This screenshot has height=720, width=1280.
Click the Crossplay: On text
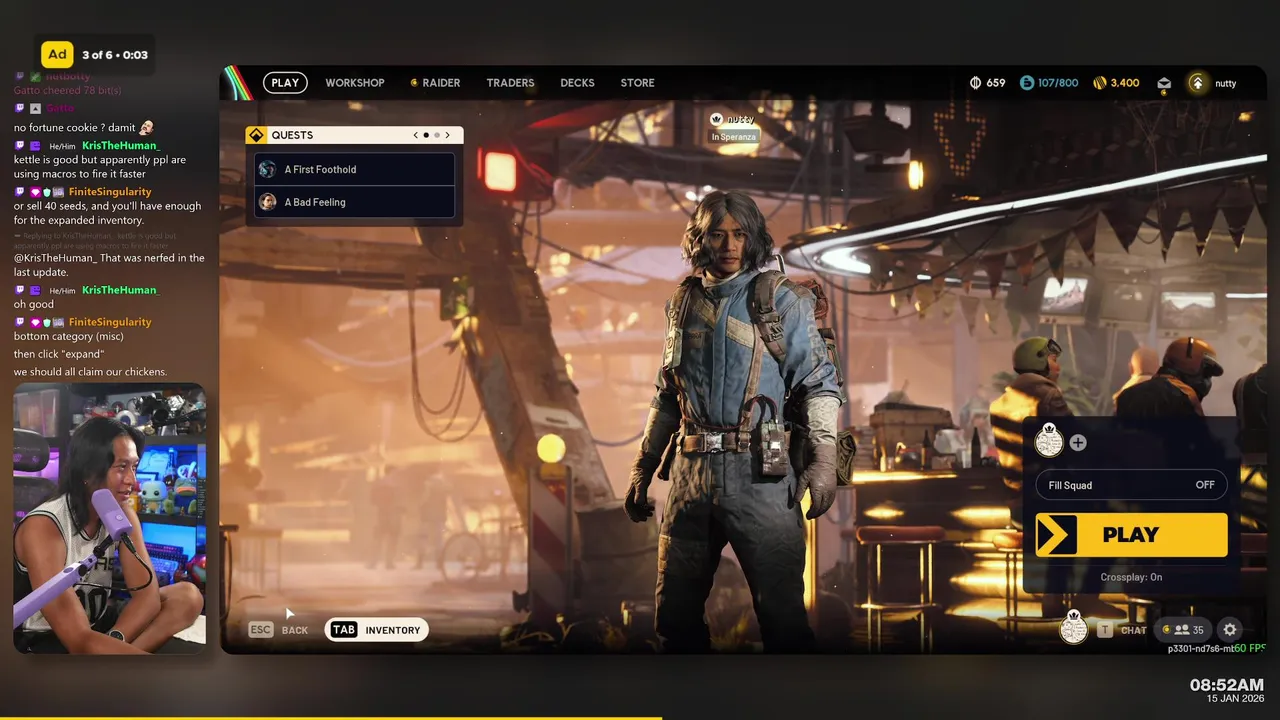[1131, 577]
